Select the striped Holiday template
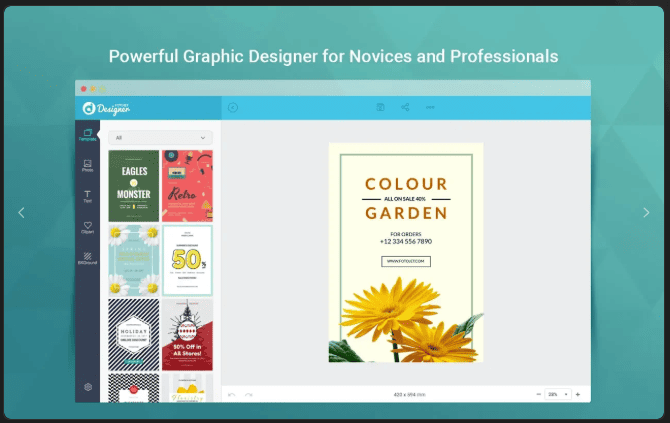 coord(134,335)
